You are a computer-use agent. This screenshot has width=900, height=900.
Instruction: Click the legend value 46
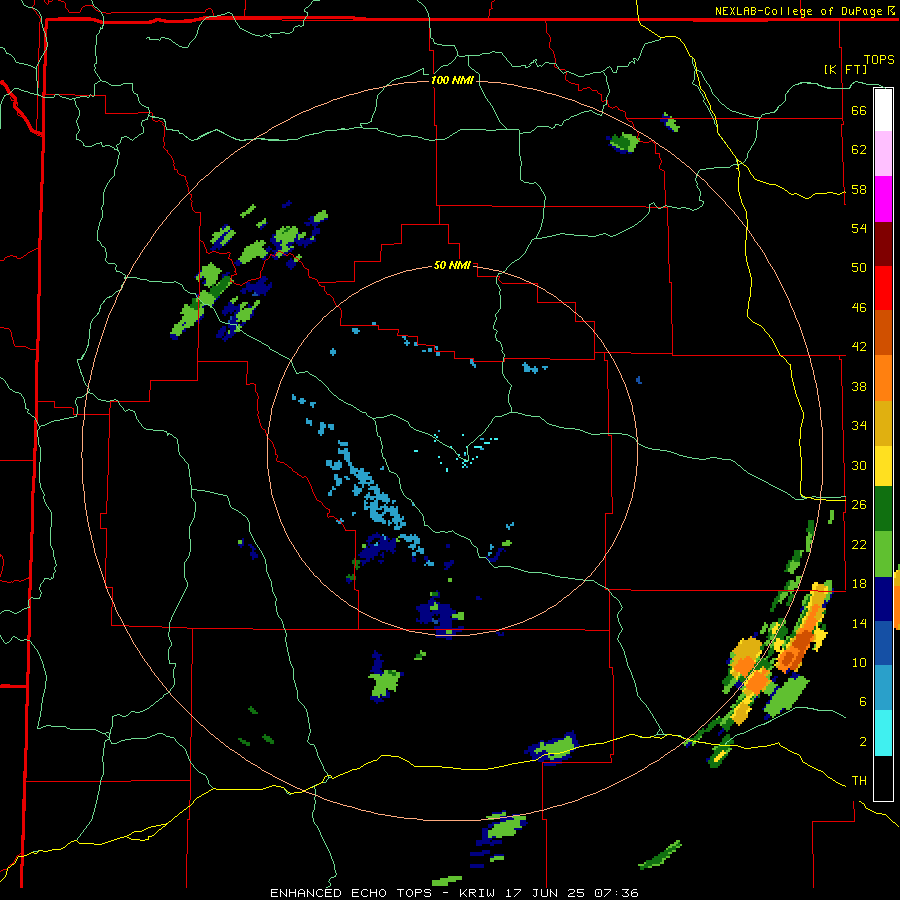click(x=859, y=308)
